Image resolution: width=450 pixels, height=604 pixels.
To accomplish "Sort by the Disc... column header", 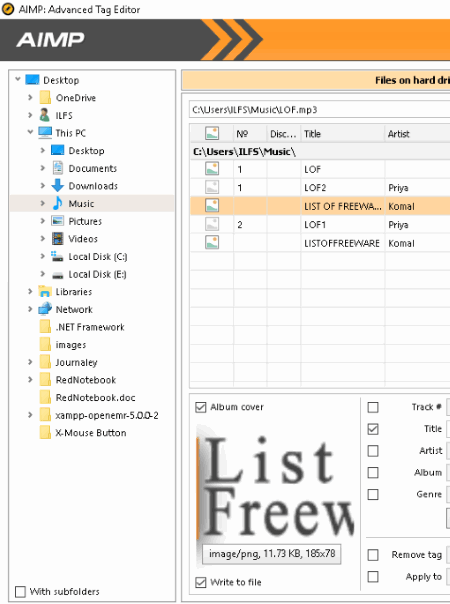I will 284,134.
